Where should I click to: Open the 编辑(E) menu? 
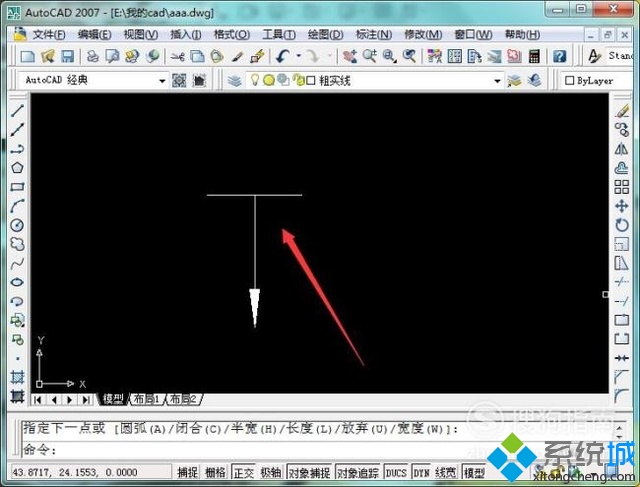[x=94, y=34]
